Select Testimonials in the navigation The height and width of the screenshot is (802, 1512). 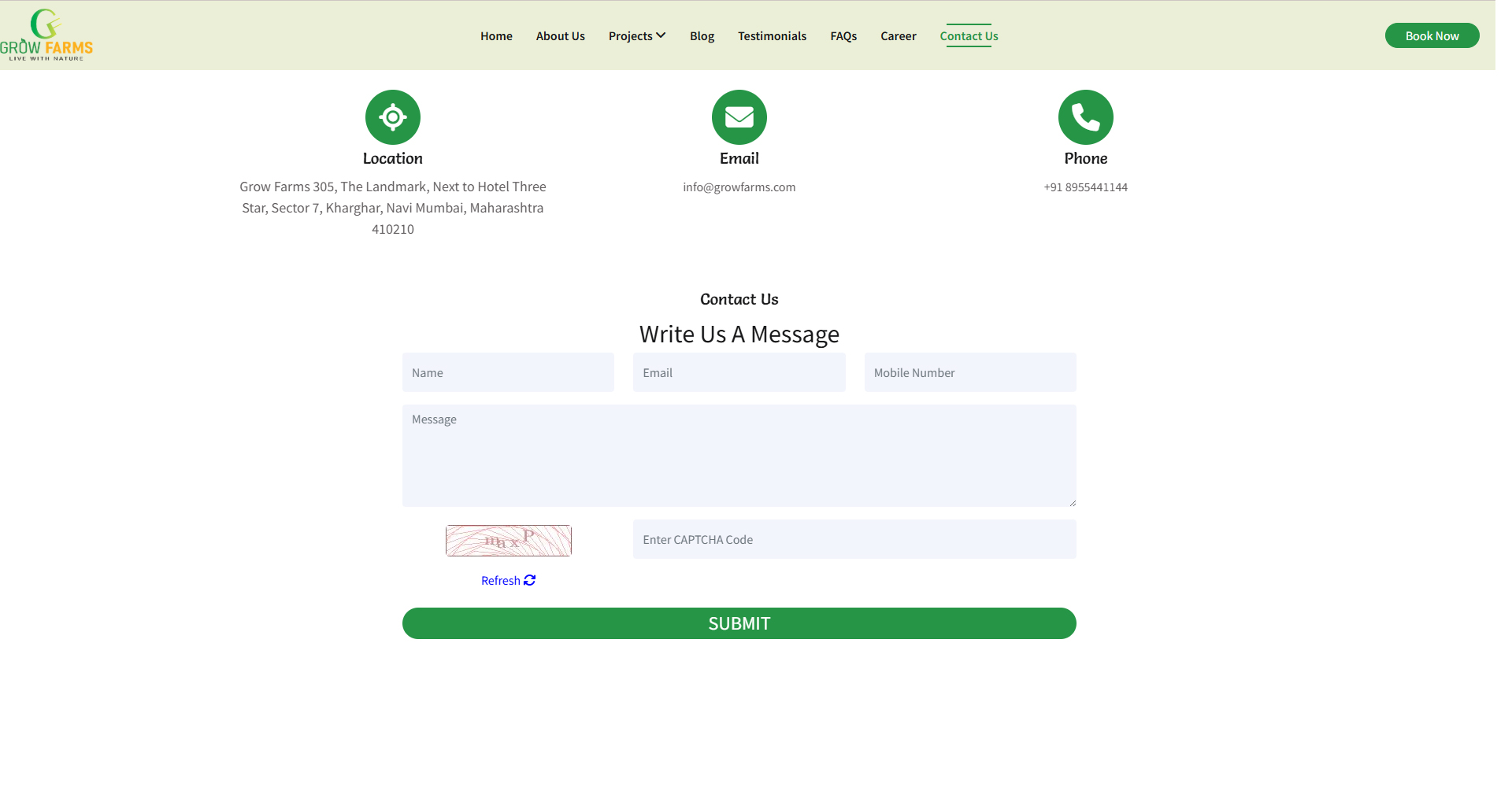[x=772, y=36]
